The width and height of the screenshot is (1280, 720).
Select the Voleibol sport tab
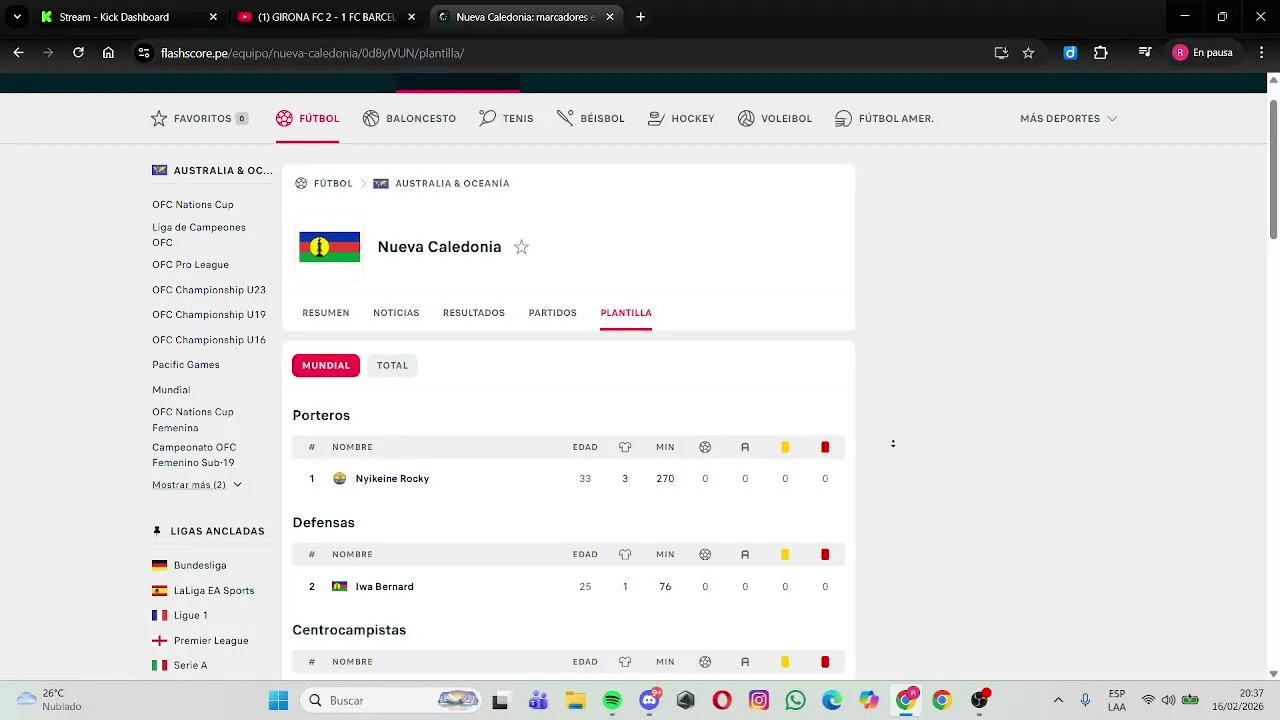[775, 118]
